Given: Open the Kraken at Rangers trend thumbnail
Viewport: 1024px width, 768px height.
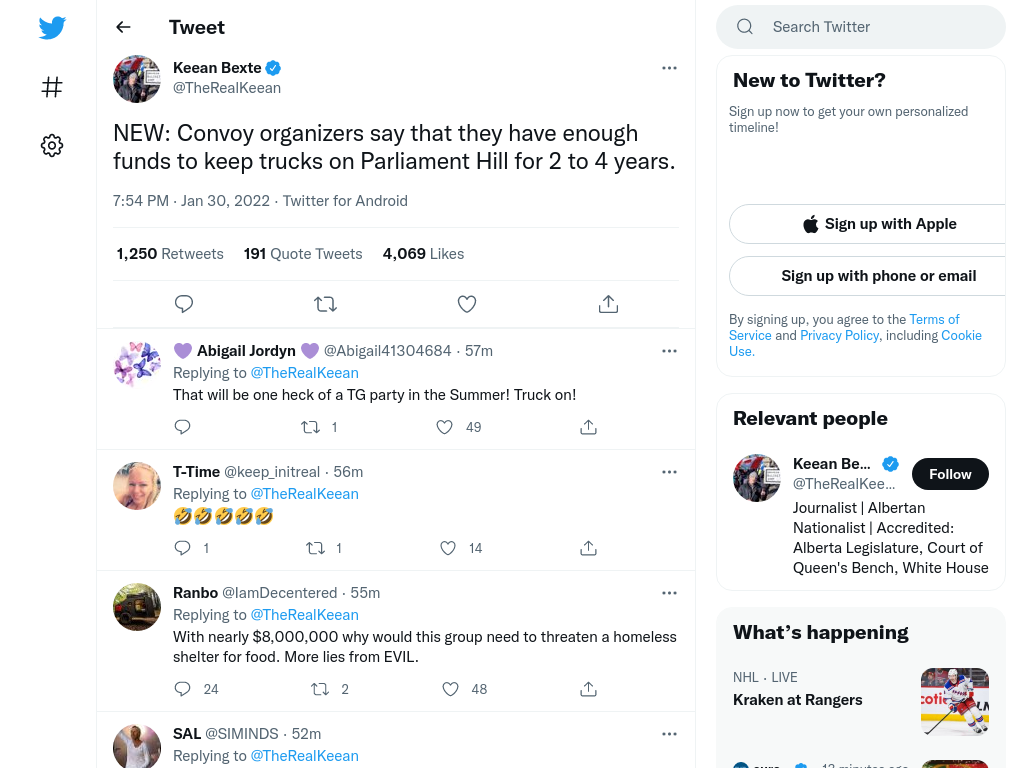Looking at the screenshot, I should 955,702.
